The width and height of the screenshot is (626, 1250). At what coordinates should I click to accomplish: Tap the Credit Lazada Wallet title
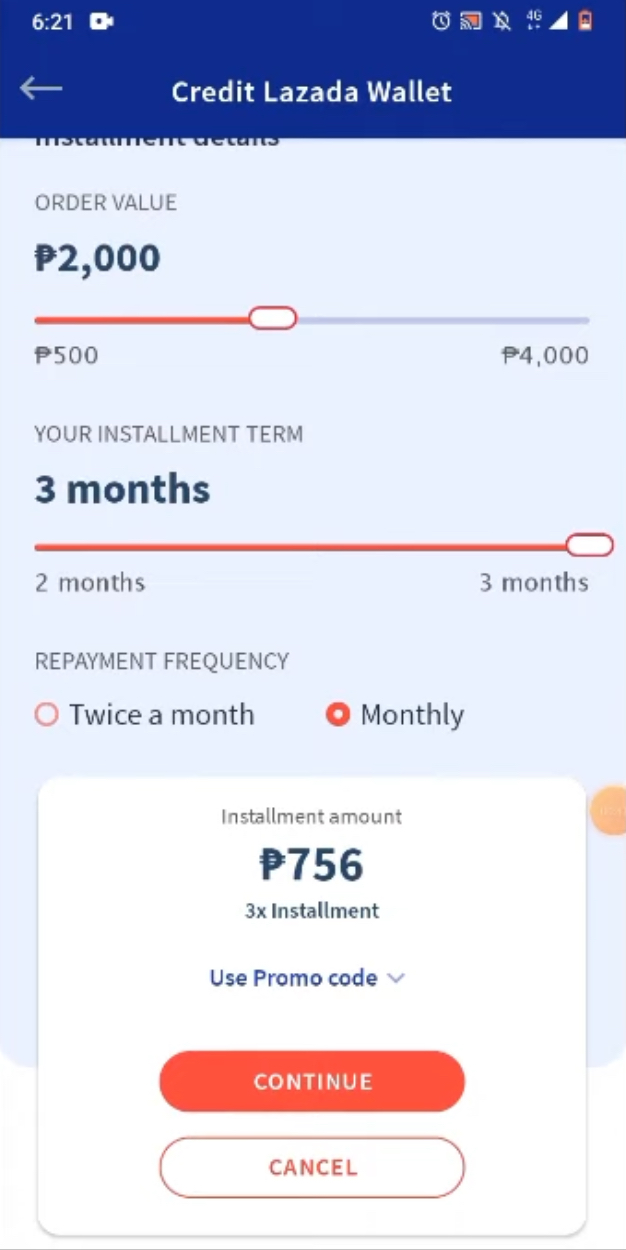pos(311,92)
